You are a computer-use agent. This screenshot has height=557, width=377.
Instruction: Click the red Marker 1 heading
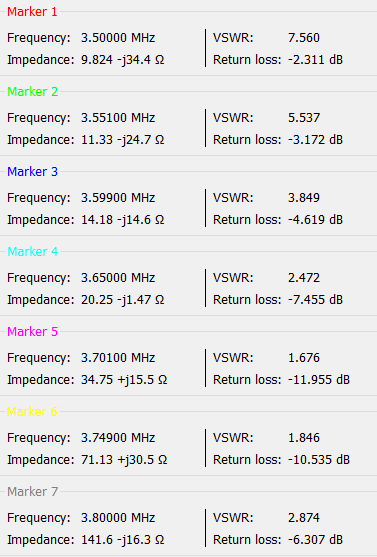(32, 12)
